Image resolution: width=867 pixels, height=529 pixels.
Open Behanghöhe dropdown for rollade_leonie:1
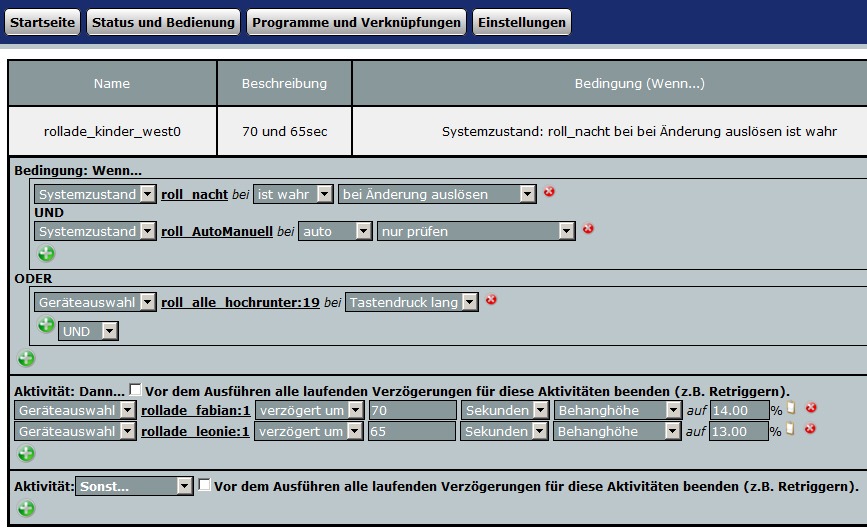[617, 431]
